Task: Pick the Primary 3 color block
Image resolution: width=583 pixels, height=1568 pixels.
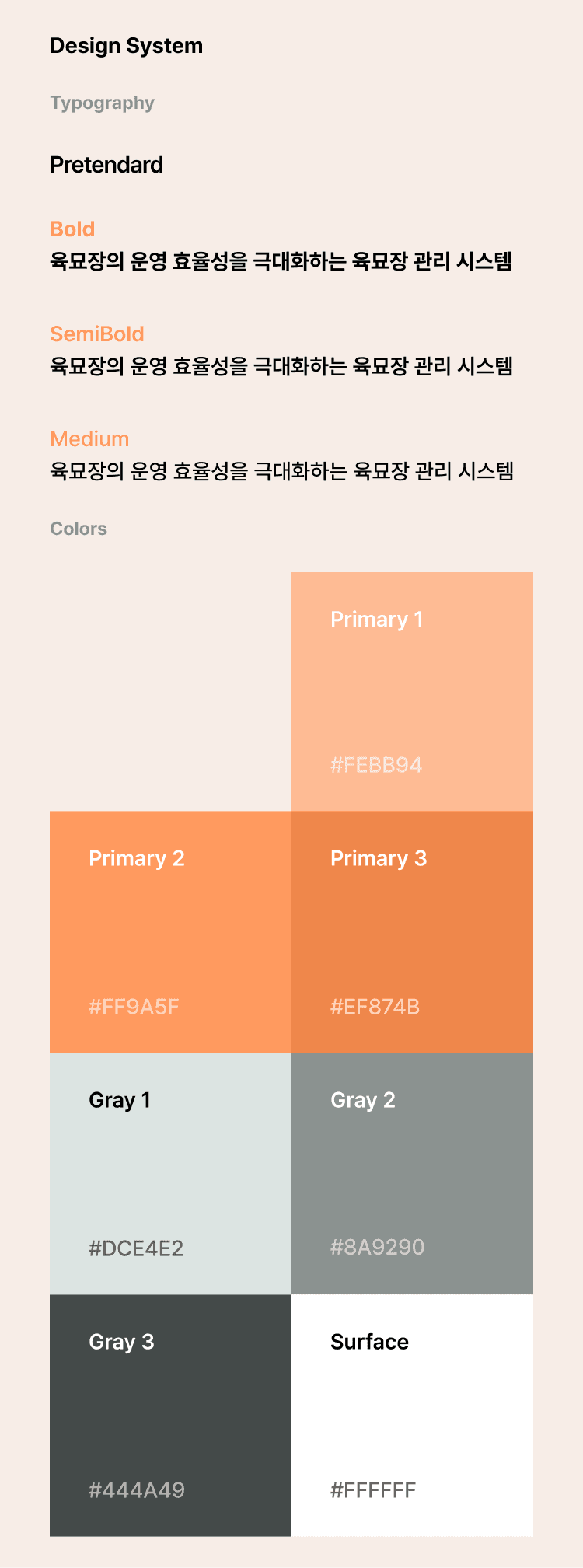Action: click(412, 932)
